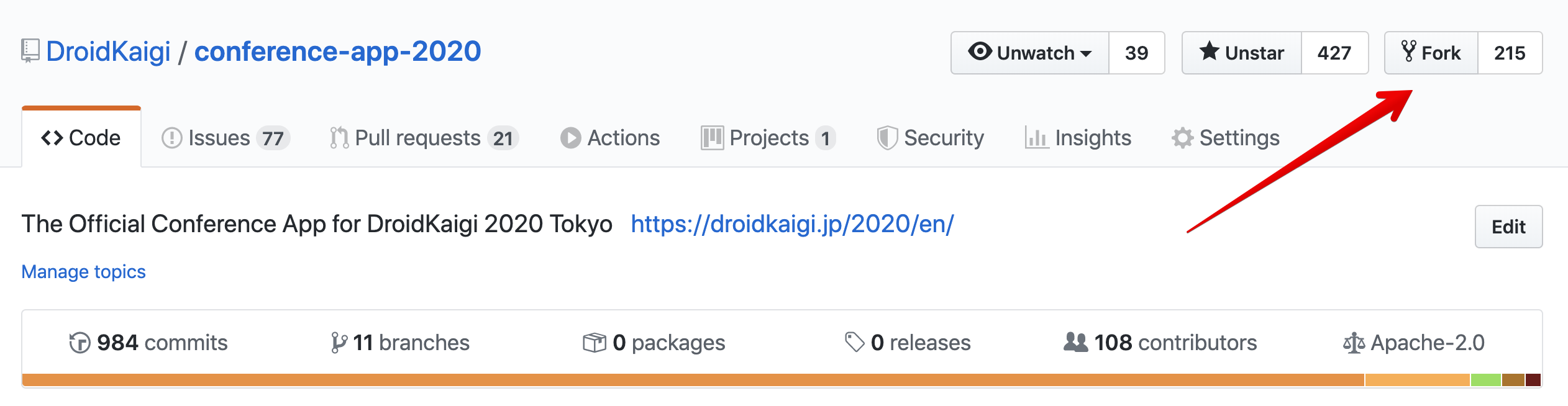1568x406 pixels.
Task: Open the 0 packages link
Action: 654,343
